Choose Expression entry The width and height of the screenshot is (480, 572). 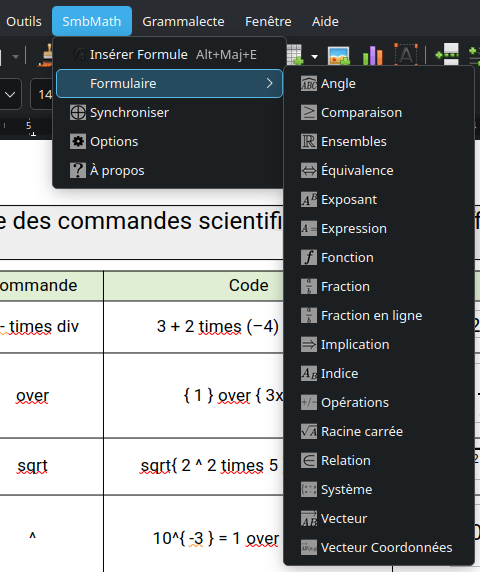(379, 228)
